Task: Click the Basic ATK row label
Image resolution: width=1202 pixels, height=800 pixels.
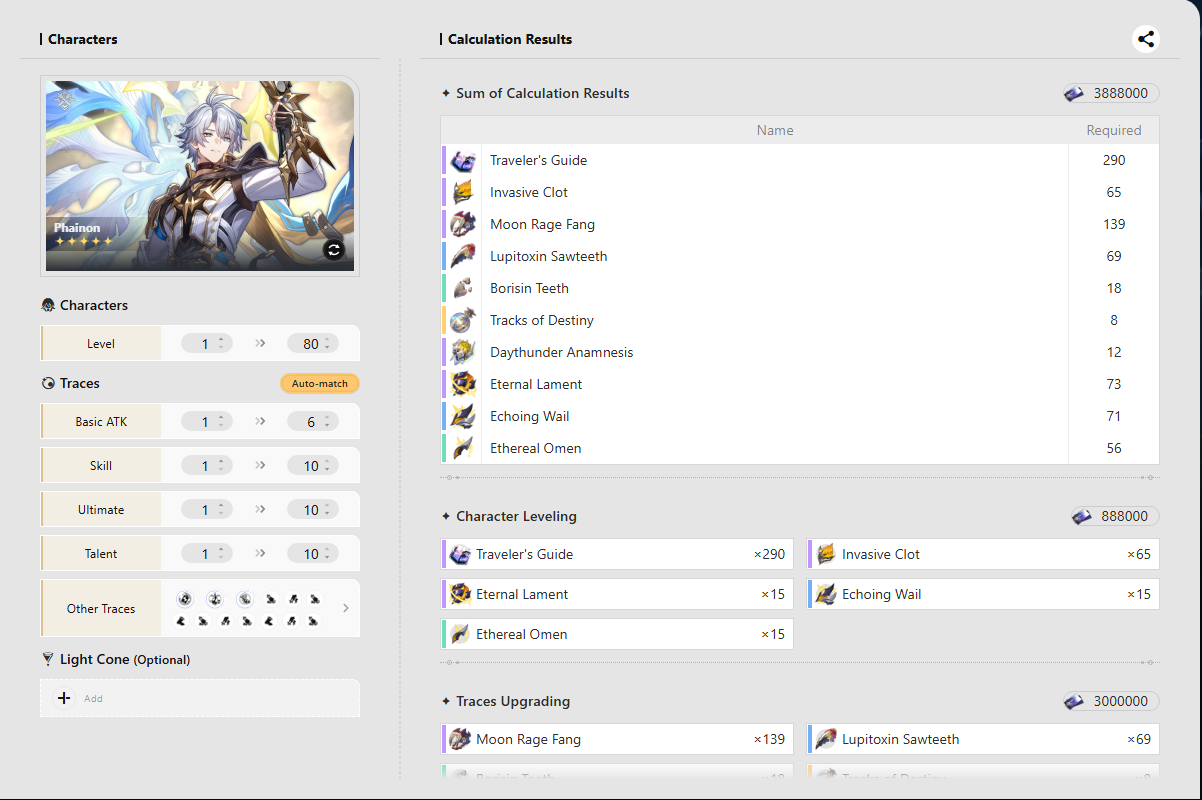Action: click(101, 421)
